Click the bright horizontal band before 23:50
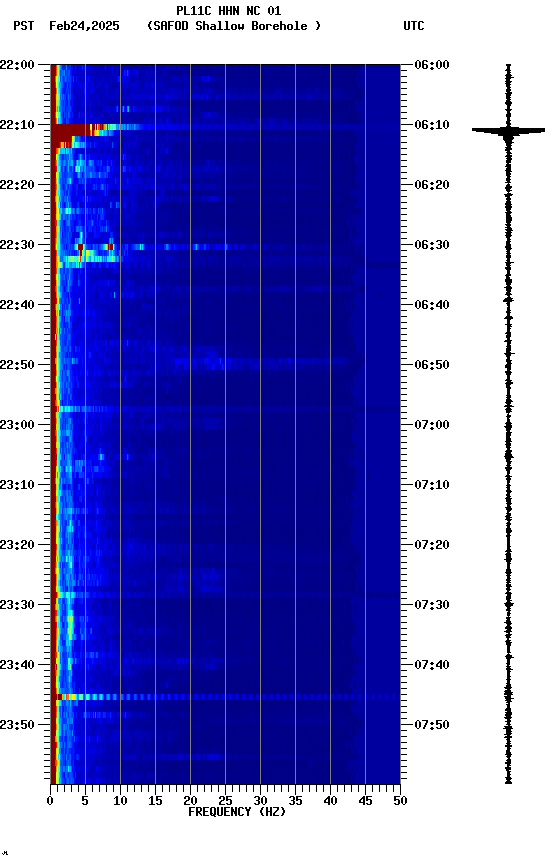 (x=225, y=698)
